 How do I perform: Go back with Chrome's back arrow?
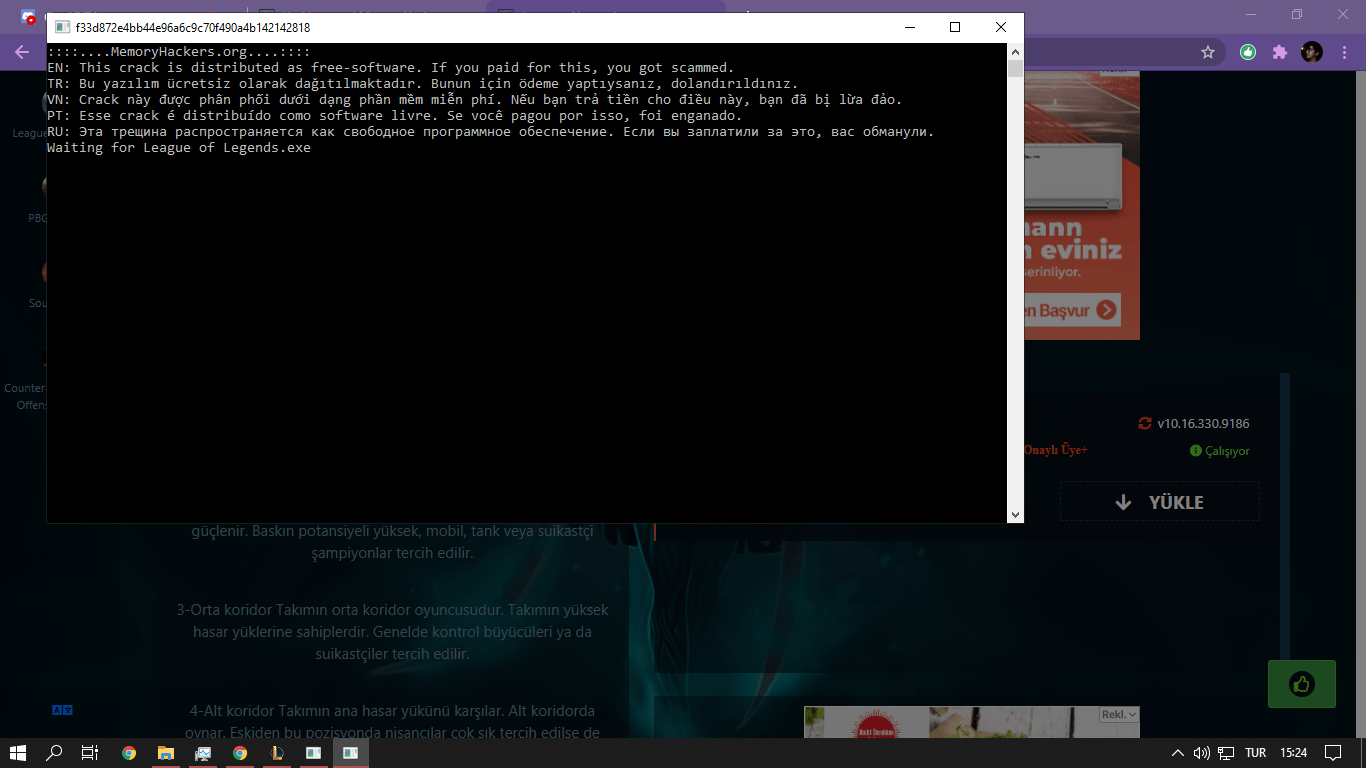(22, 52)
